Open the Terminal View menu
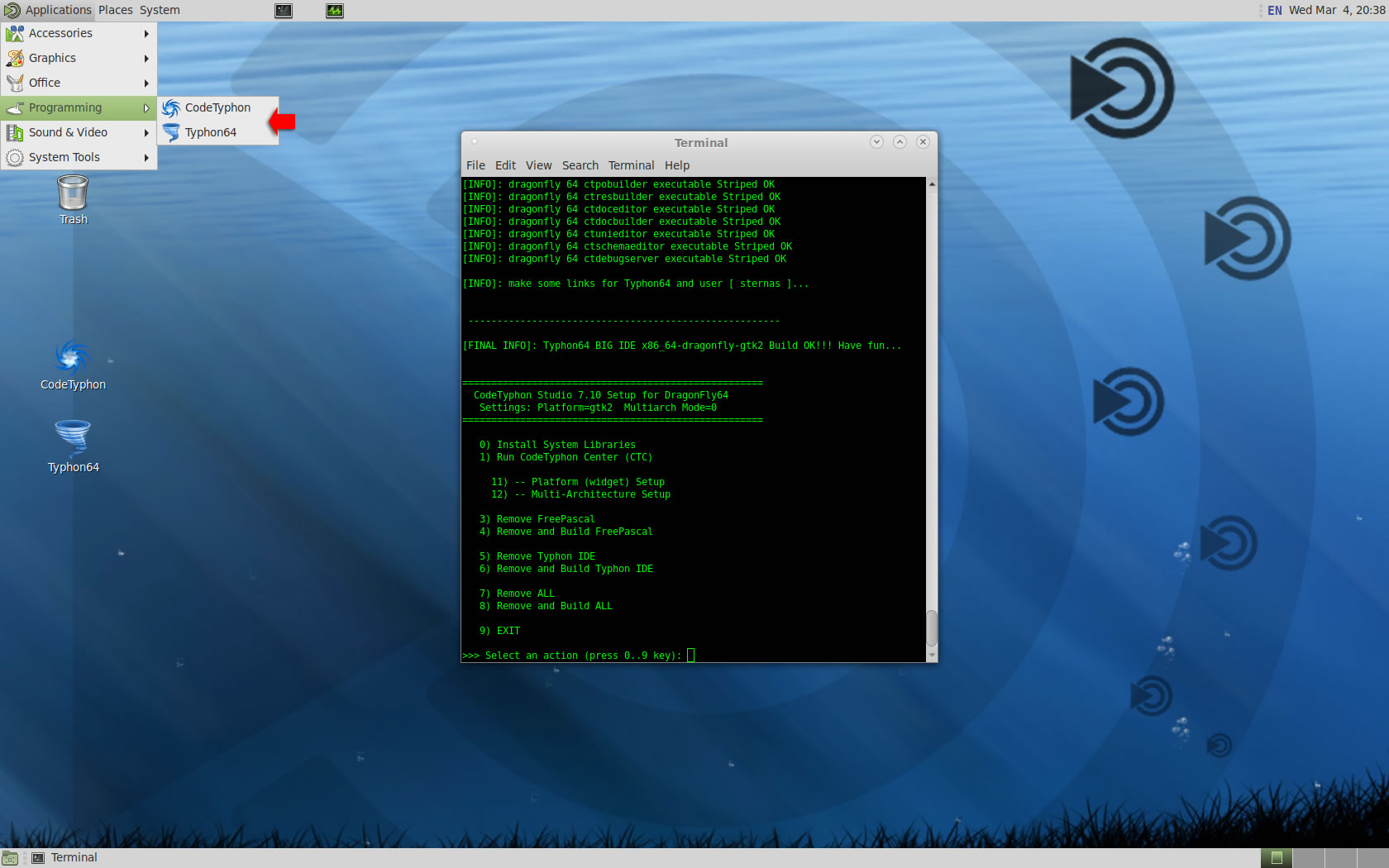Viewport: 1389px width, 868px height. tap(538, 165)
